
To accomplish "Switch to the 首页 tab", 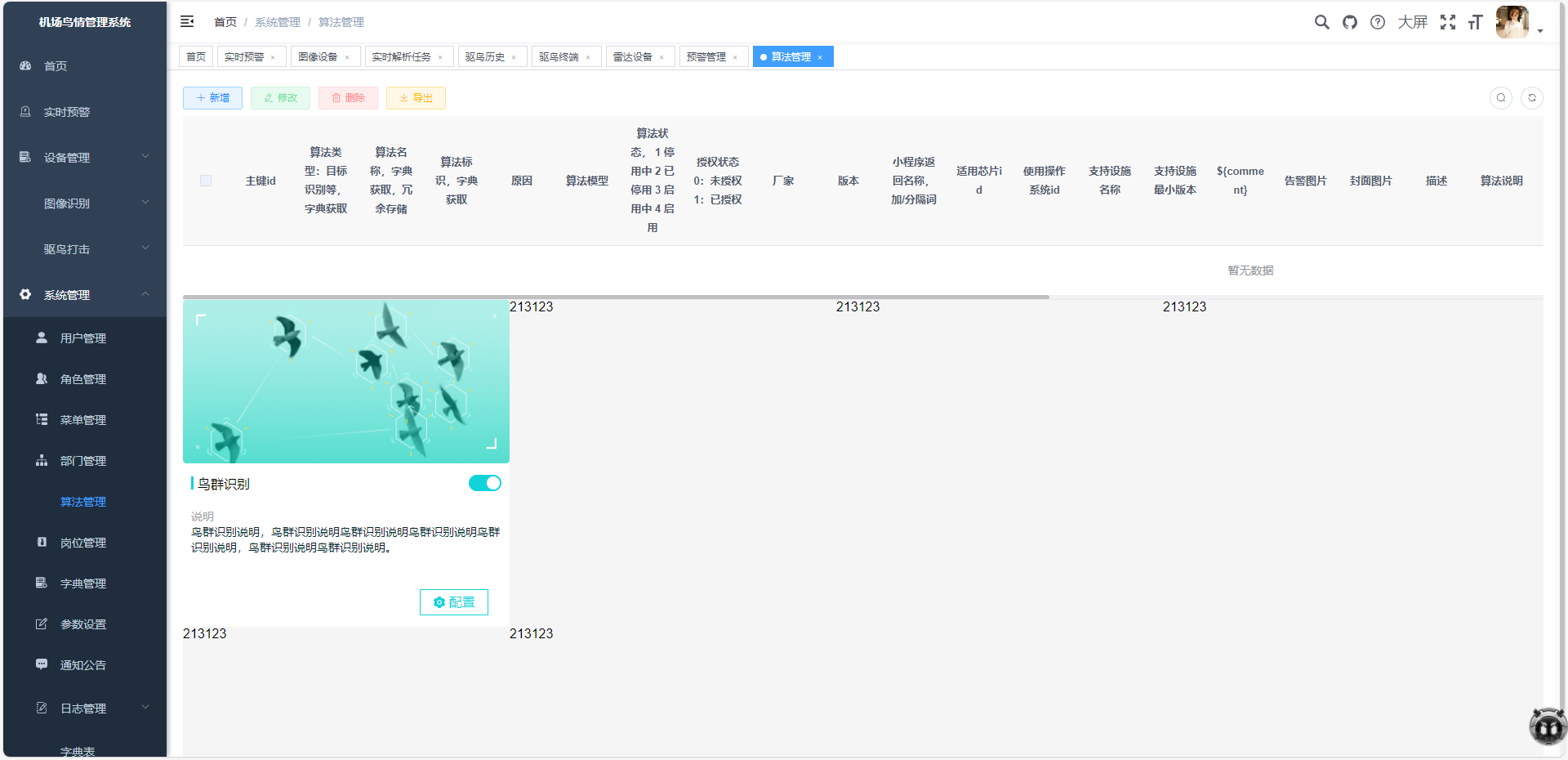I will click(x=196, y=56).
